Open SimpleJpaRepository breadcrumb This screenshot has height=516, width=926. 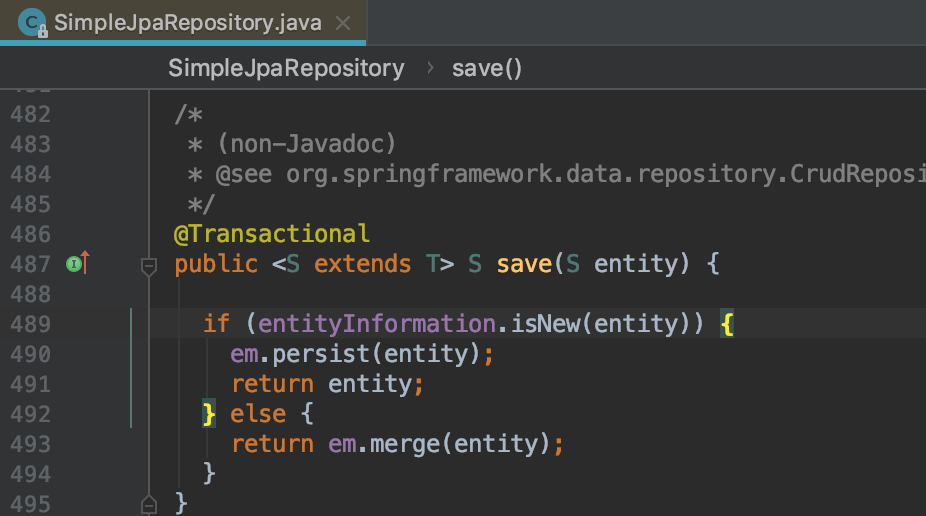coord(286,68)
